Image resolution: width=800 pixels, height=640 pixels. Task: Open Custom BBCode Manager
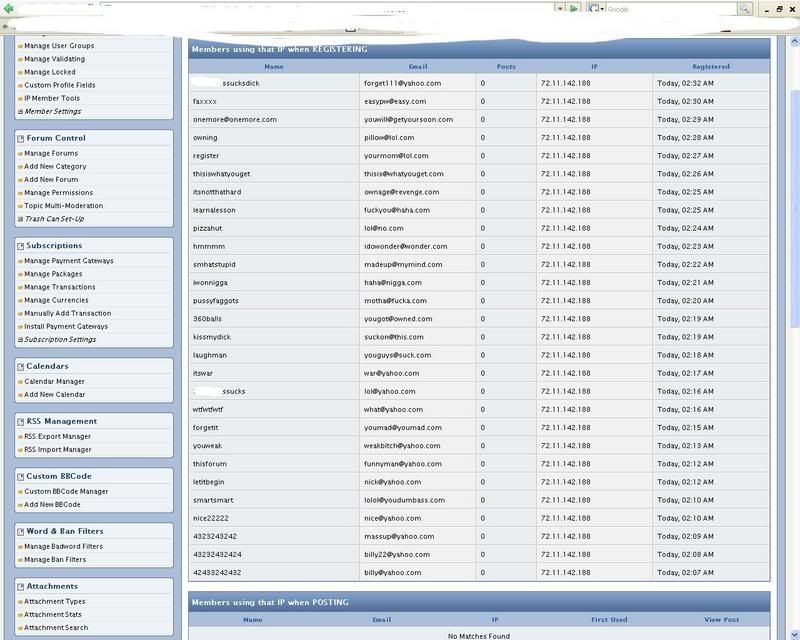coord(66,491)
